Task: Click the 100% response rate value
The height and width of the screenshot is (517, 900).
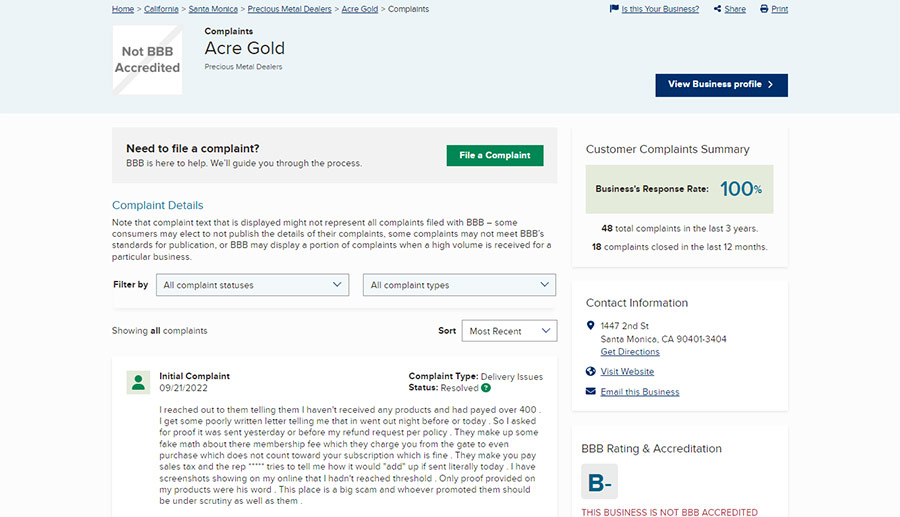Action: [x=740, y=189]
